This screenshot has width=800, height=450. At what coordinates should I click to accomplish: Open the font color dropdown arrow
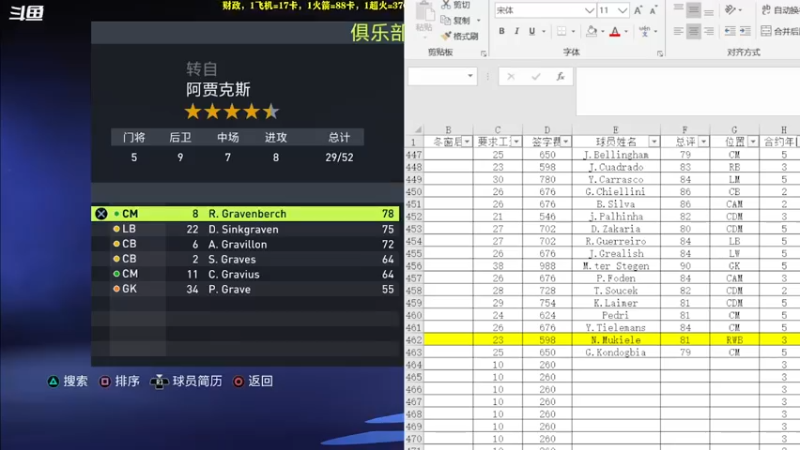click(626, 32)
